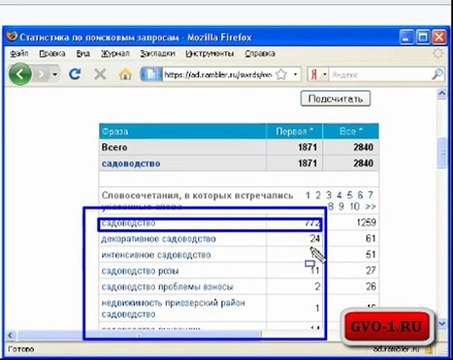Sort by the Первая column header
The image size is (453, 360).
tap(294, 131)
